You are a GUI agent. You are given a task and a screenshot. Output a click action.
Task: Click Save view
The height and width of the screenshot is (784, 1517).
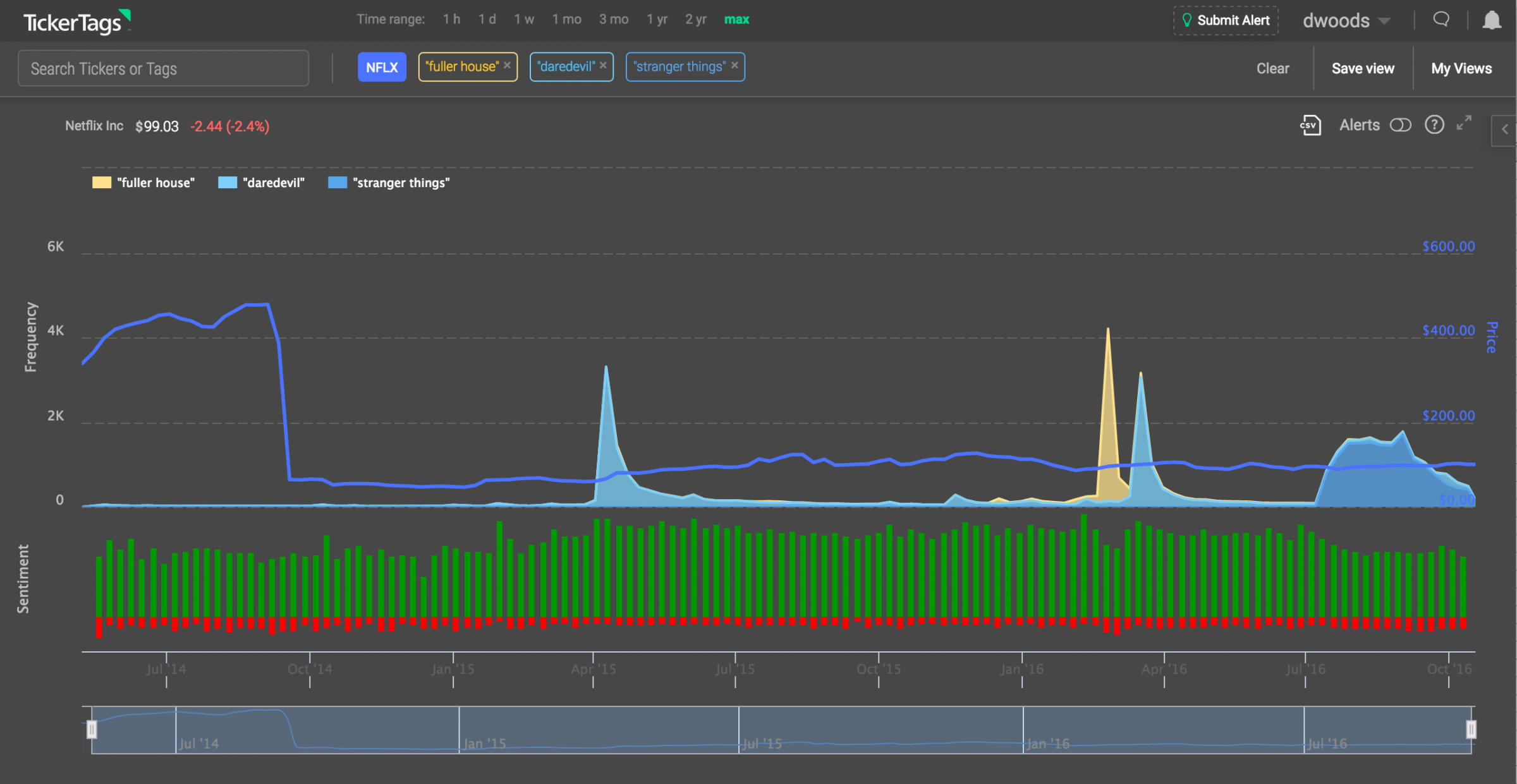(1363, 68)
